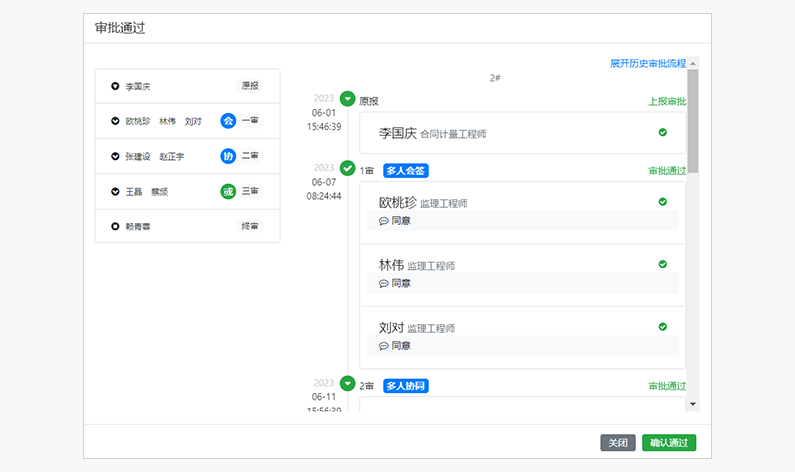795x472 pixels.
Task: Select the 多人协同 tag on 2审
Action: [x=406, y=386]
